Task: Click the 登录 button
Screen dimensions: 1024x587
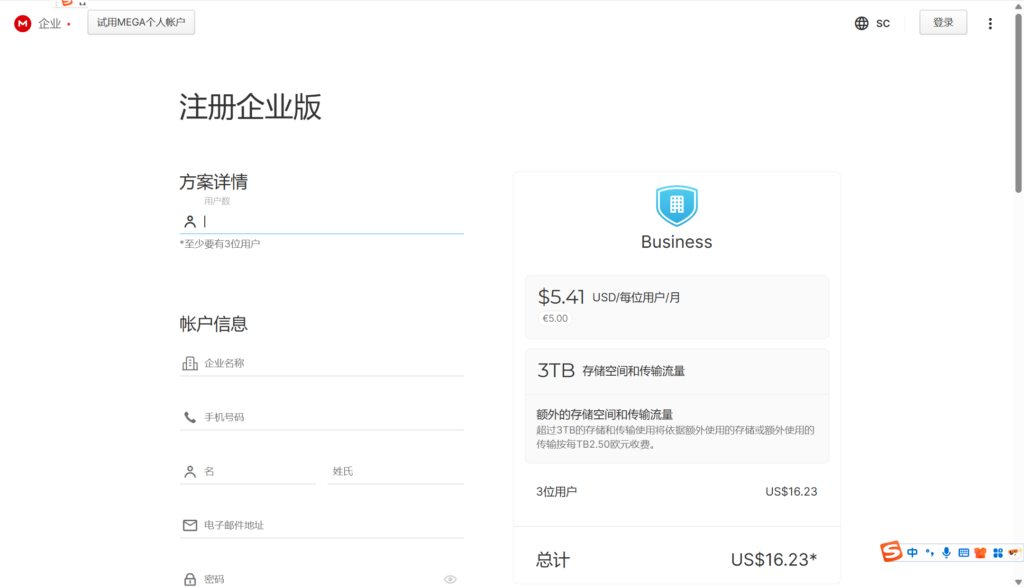Action: coord(943,21)
